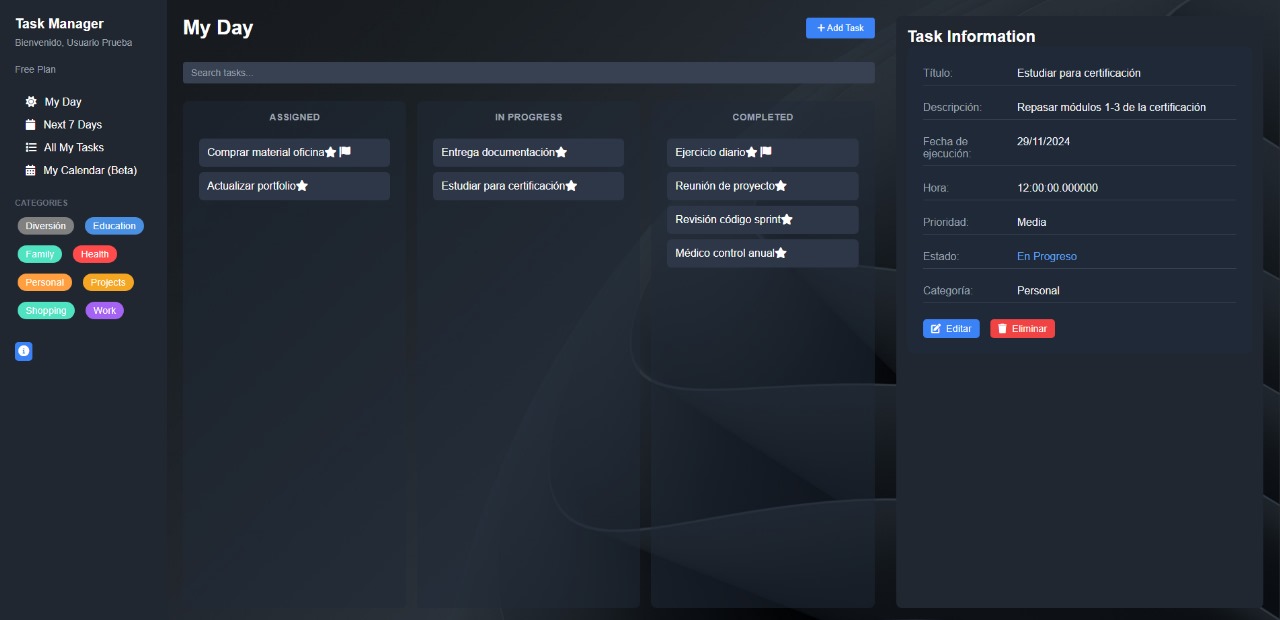Image resolution: width=1280 pixels, height=620 pixels.
Task: Click the star on "Estudiar para certificación"
Action: 571,185
